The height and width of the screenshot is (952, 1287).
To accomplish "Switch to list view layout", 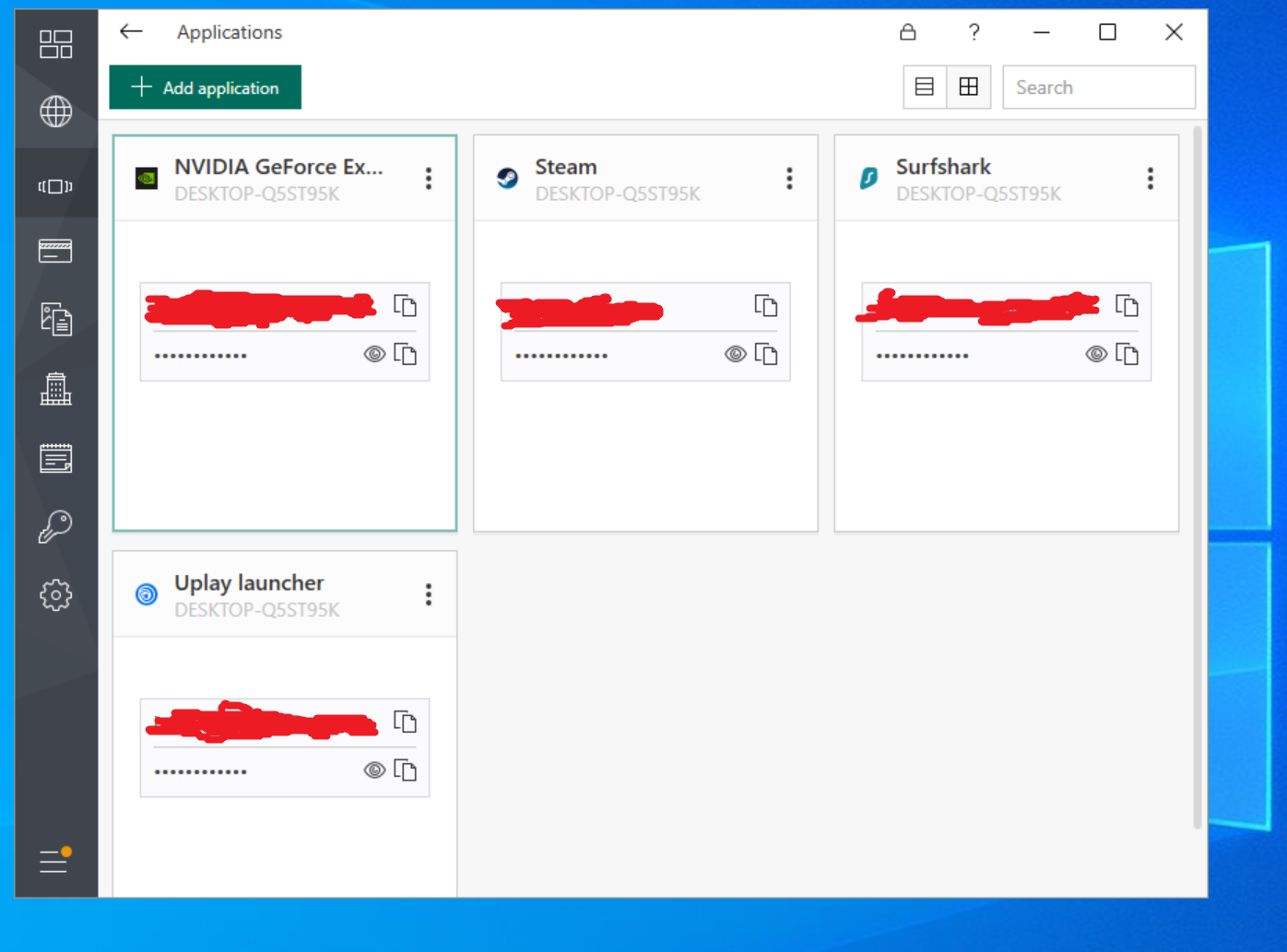I will [x=925, y=87].
